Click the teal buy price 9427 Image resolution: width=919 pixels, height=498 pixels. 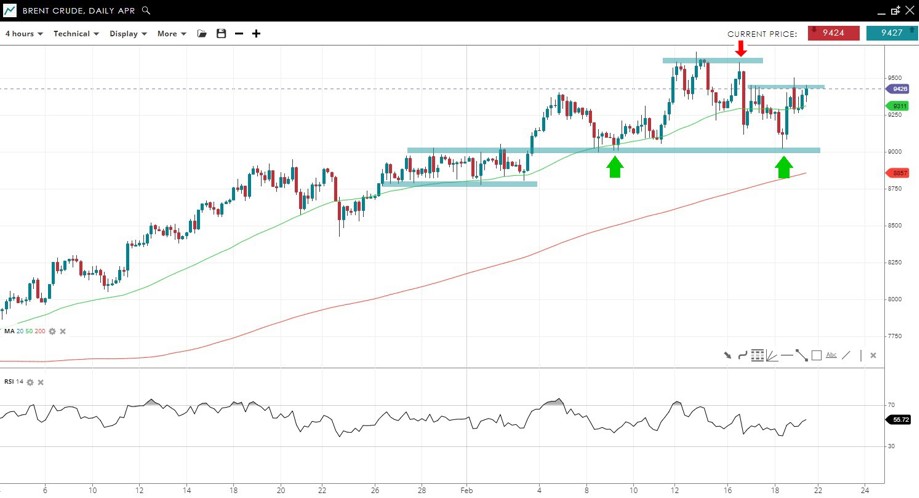pyautogui.click(x=891, y=33)
